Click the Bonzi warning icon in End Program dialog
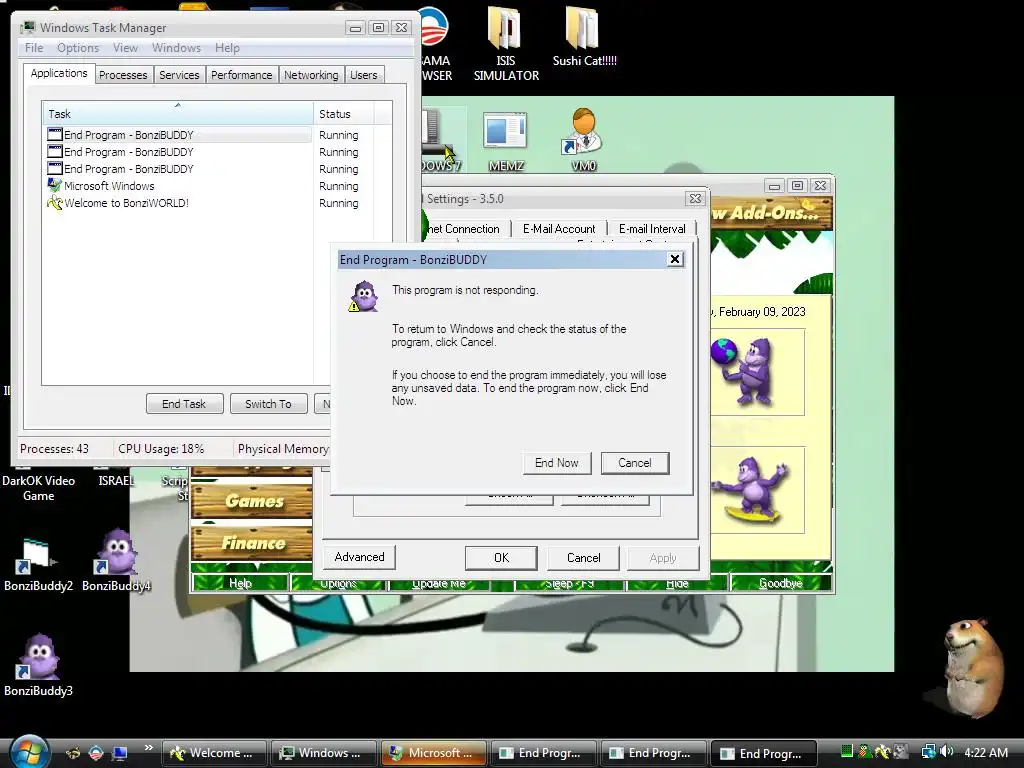 coord(363,297)
